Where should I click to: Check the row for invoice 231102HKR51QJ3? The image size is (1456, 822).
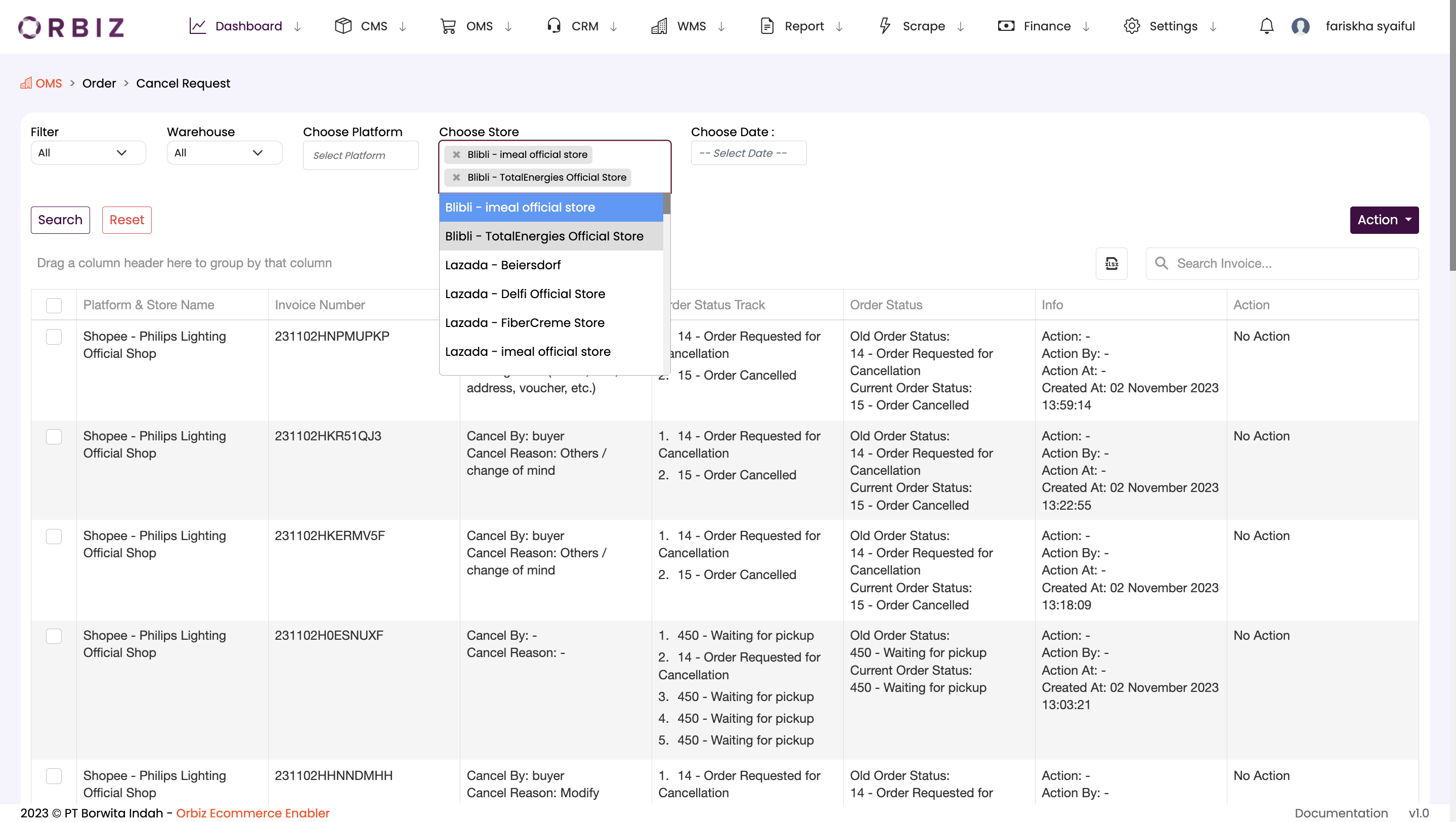click(x=54, y=436)
